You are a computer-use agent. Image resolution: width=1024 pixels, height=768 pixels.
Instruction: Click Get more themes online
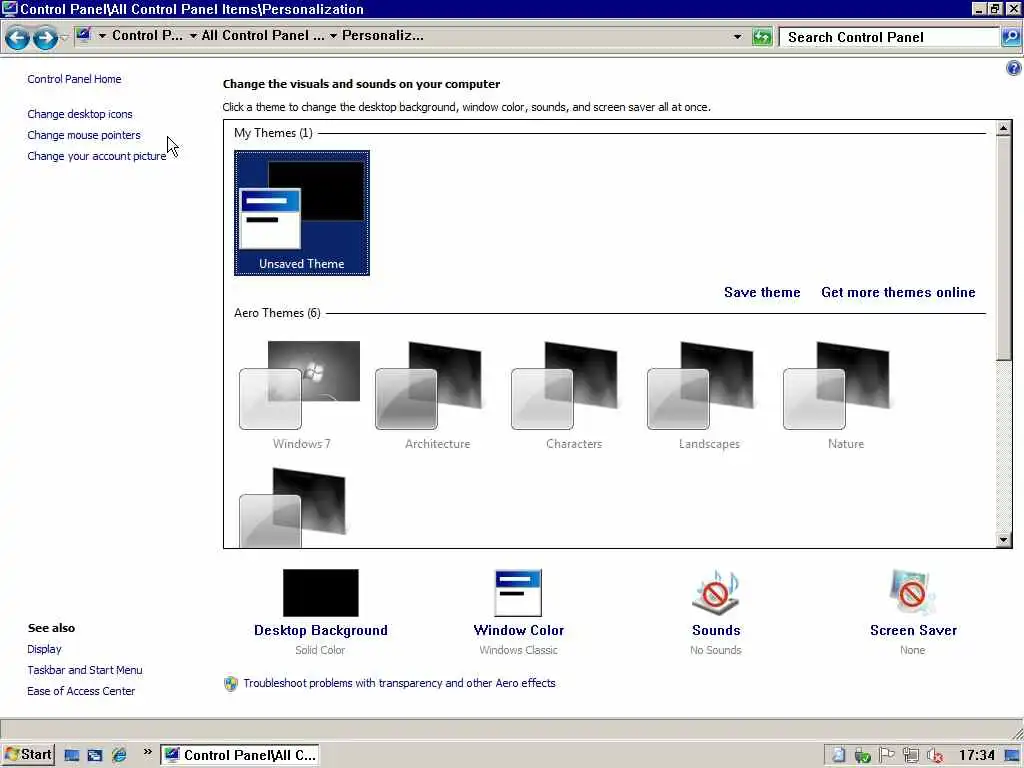tap(899, 293)
